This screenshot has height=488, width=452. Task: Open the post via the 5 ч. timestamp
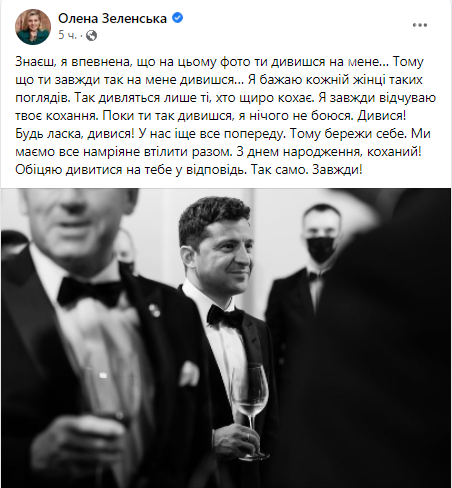click(x=67, y=35)
